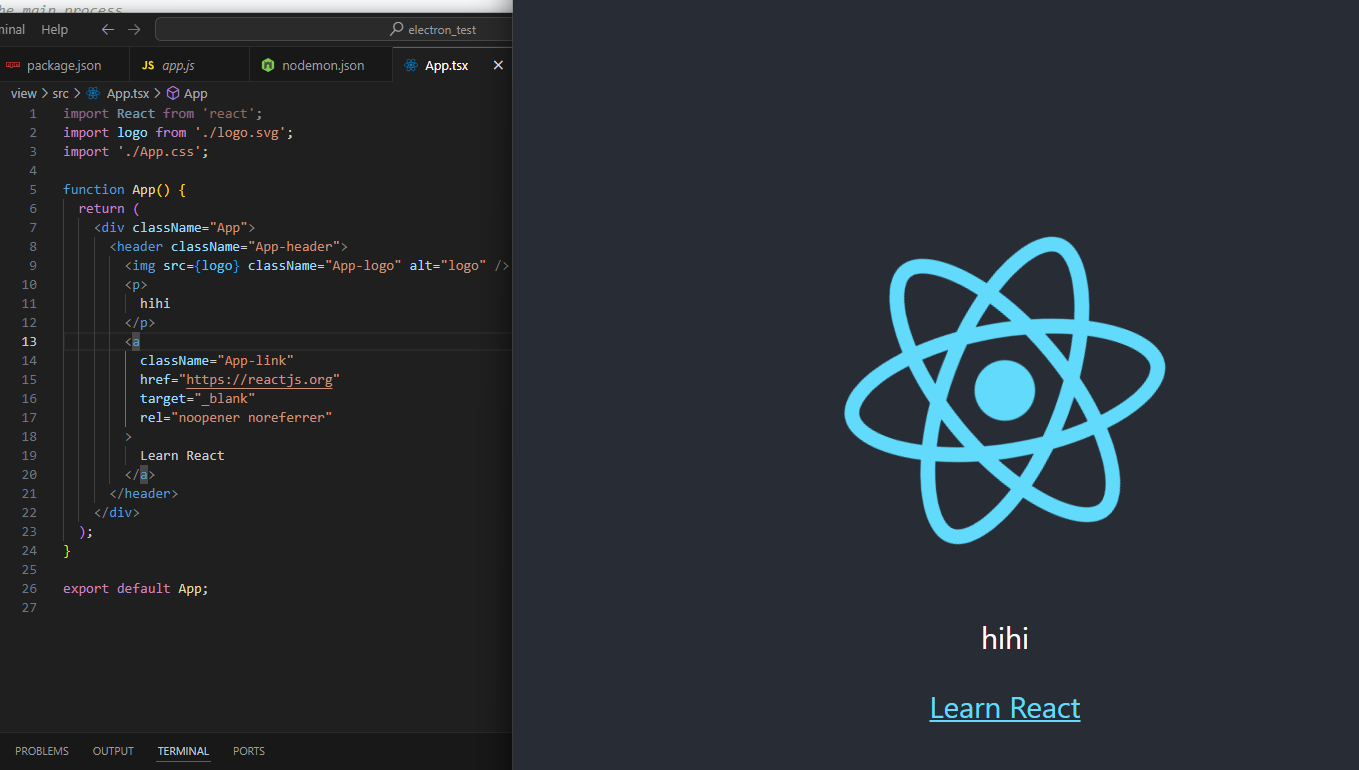Click the hihi text in app preview
This screenshot has width=1359, height=770.
[1005, 638]
